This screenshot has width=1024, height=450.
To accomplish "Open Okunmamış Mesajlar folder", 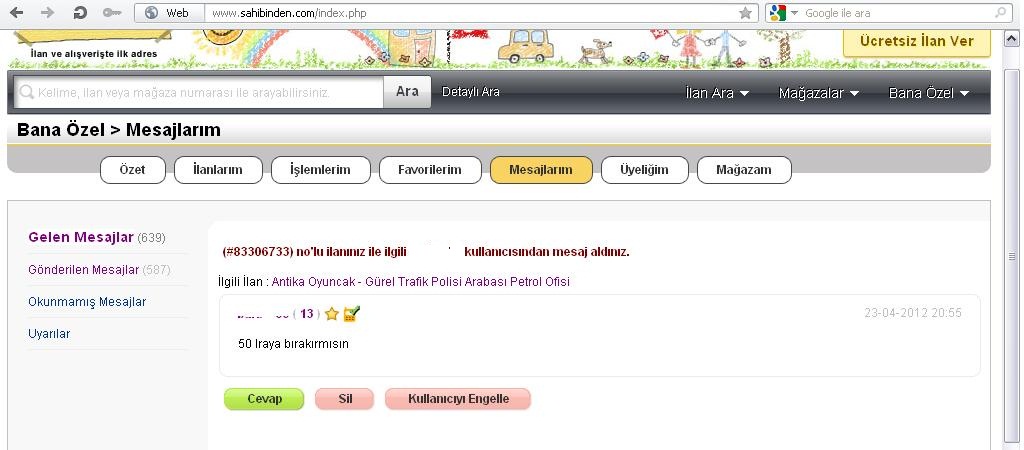I will [x=87, y=302].
